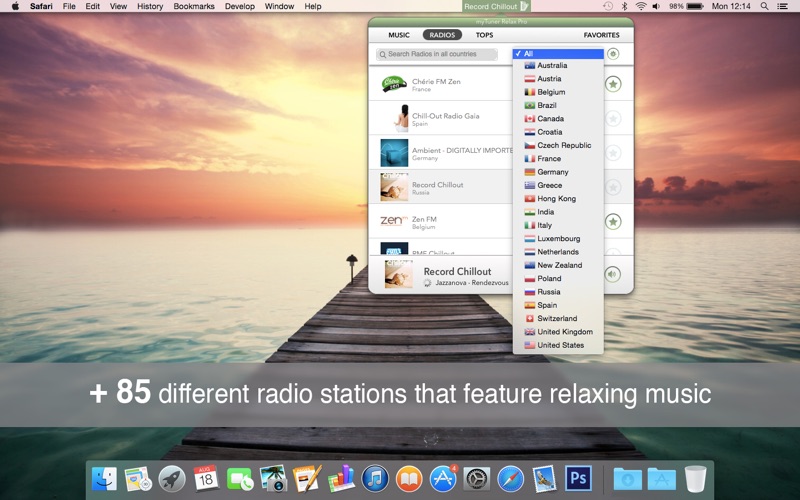Screen dimensions: 800x500
Task: Pick Italy in the country menu
Action: 558,225
